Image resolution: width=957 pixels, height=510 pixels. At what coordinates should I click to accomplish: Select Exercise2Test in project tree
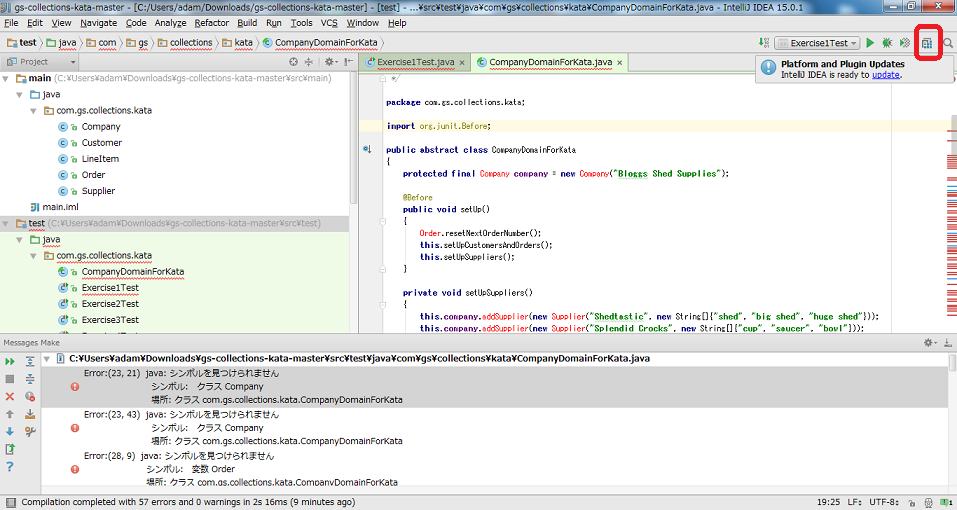pos(110,304)
